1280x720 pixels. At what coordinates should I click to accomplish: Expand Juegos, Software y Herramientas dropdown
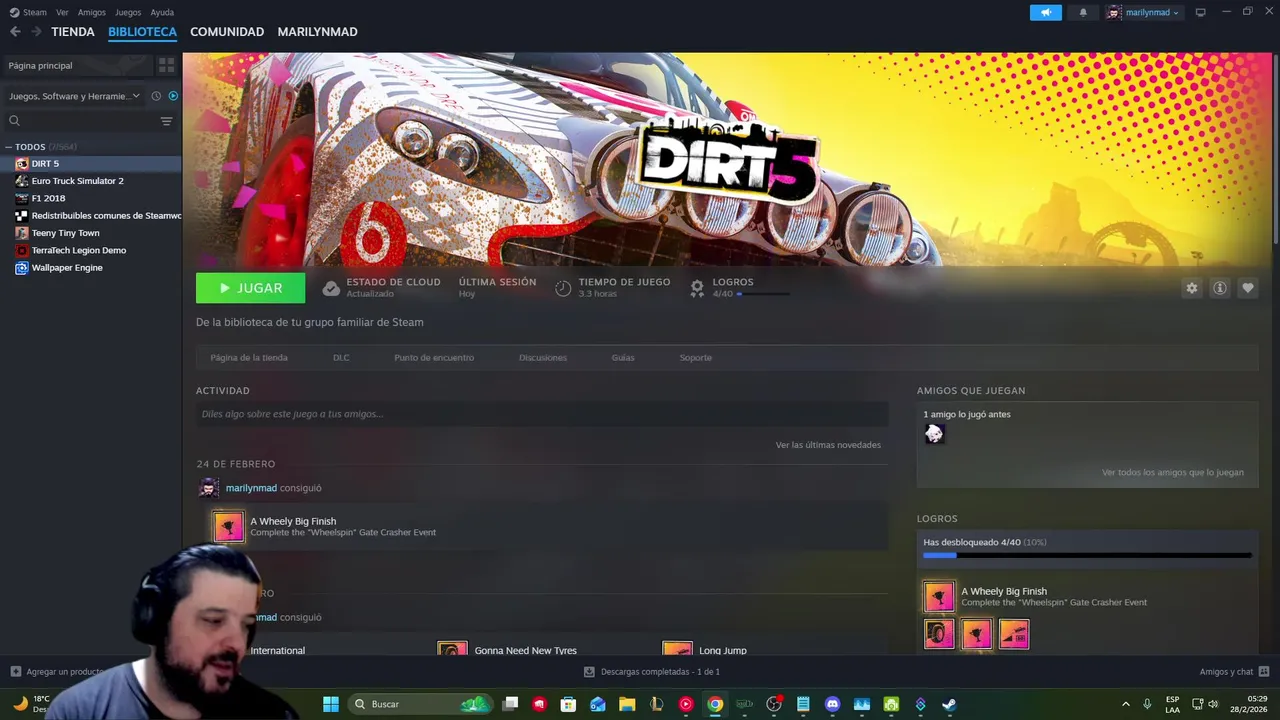tap(75, 96)
